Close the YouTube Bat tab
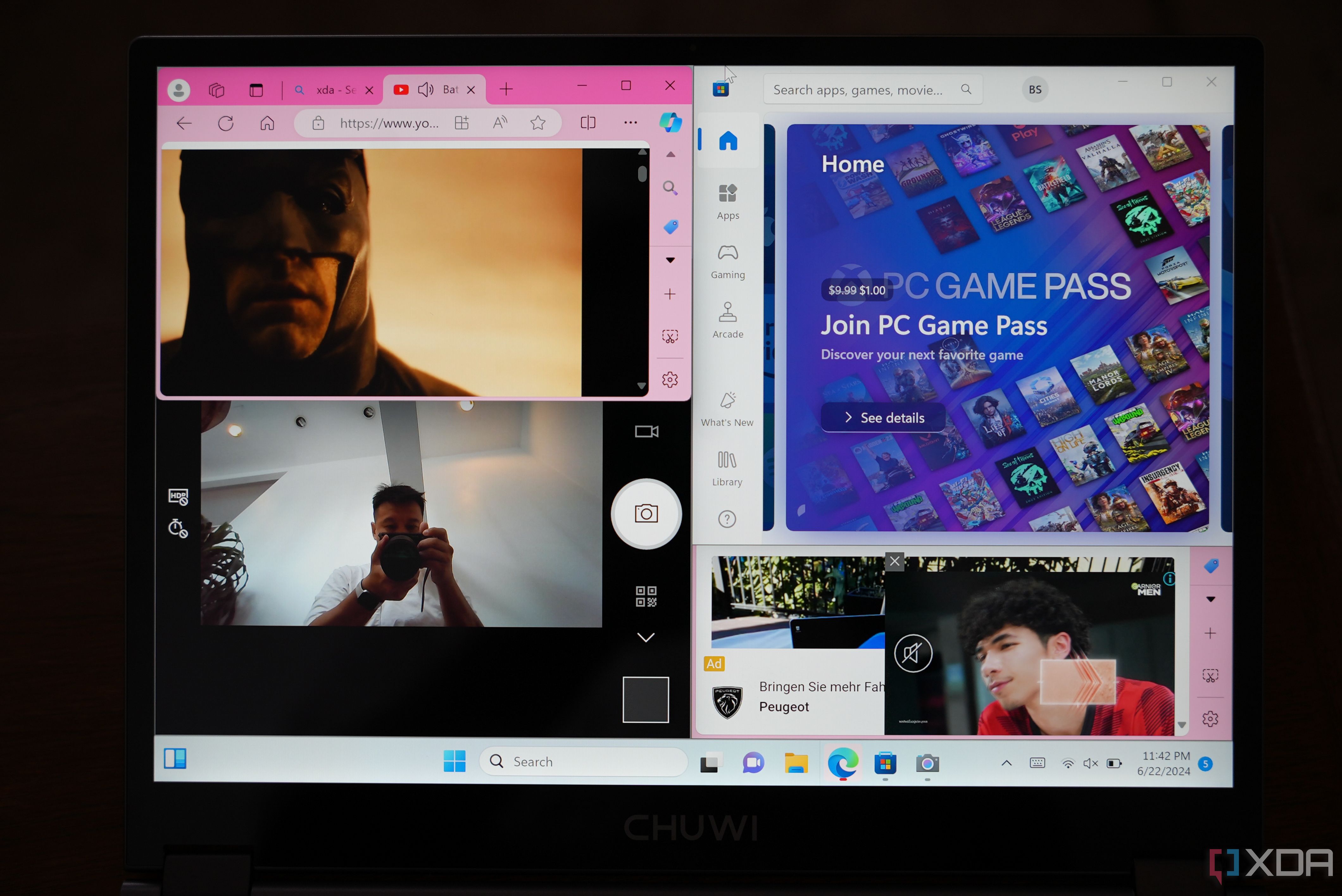The height and width of the screenshot is (896, 1342). pyautogui.click(x=471, y=90)
